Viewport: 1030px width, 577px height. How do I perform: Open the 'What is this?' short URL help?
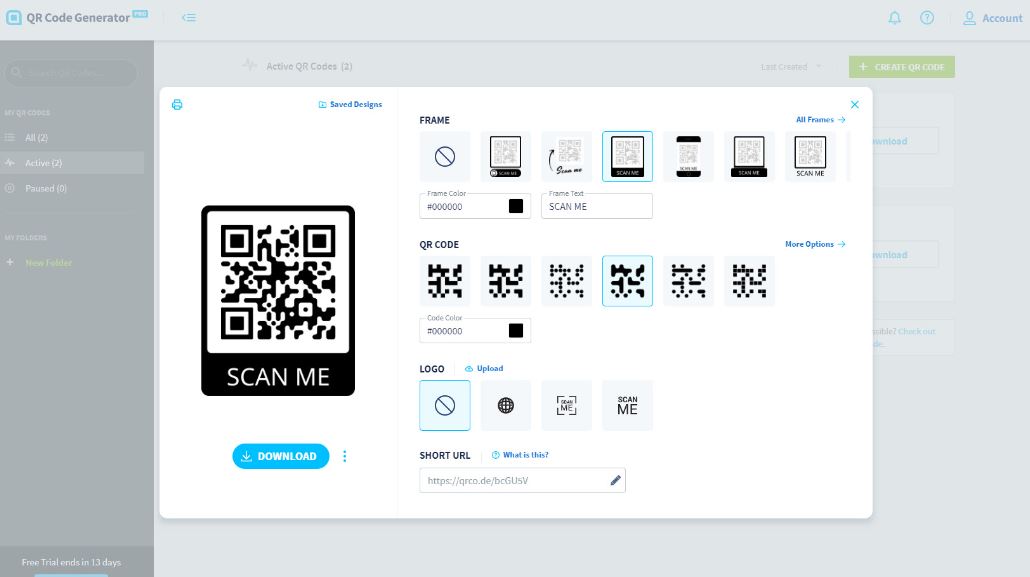point(520,455)
